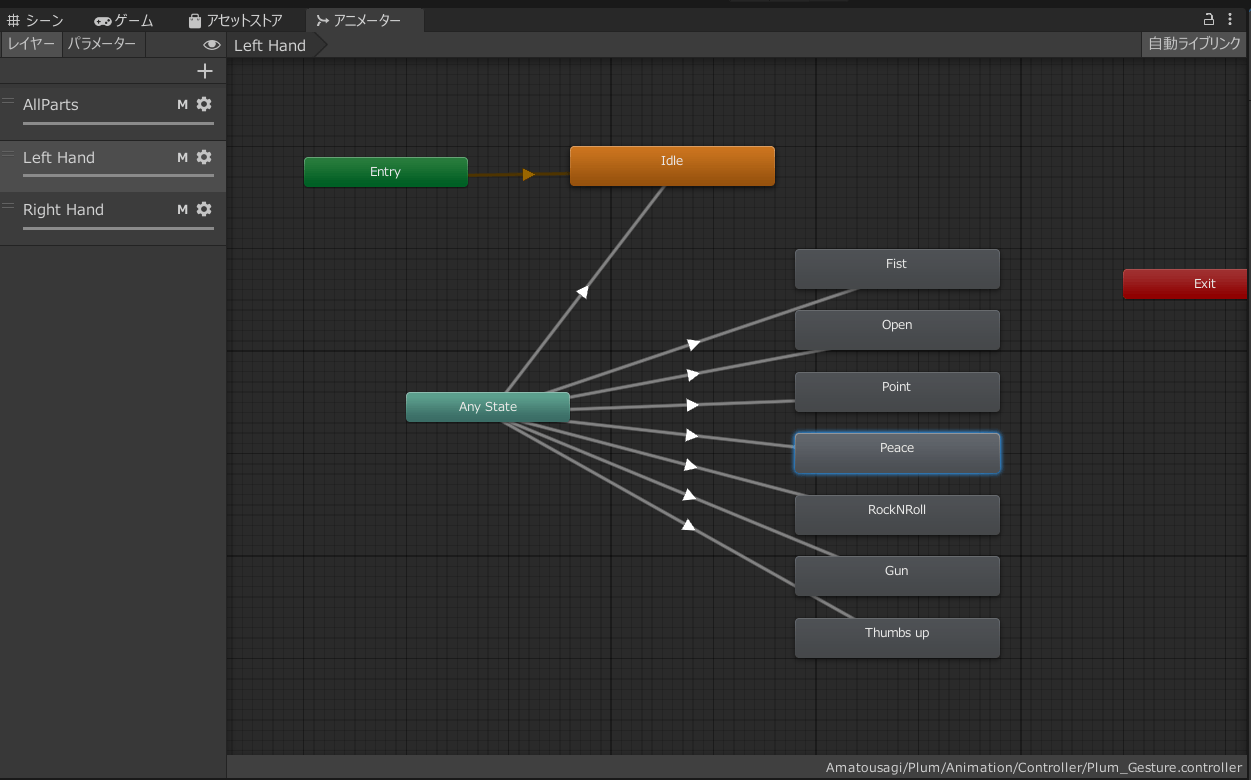This screenshot has height=780, width=1251.
Task: Open the Asset Store tab
Action: [x=236, y=20]
